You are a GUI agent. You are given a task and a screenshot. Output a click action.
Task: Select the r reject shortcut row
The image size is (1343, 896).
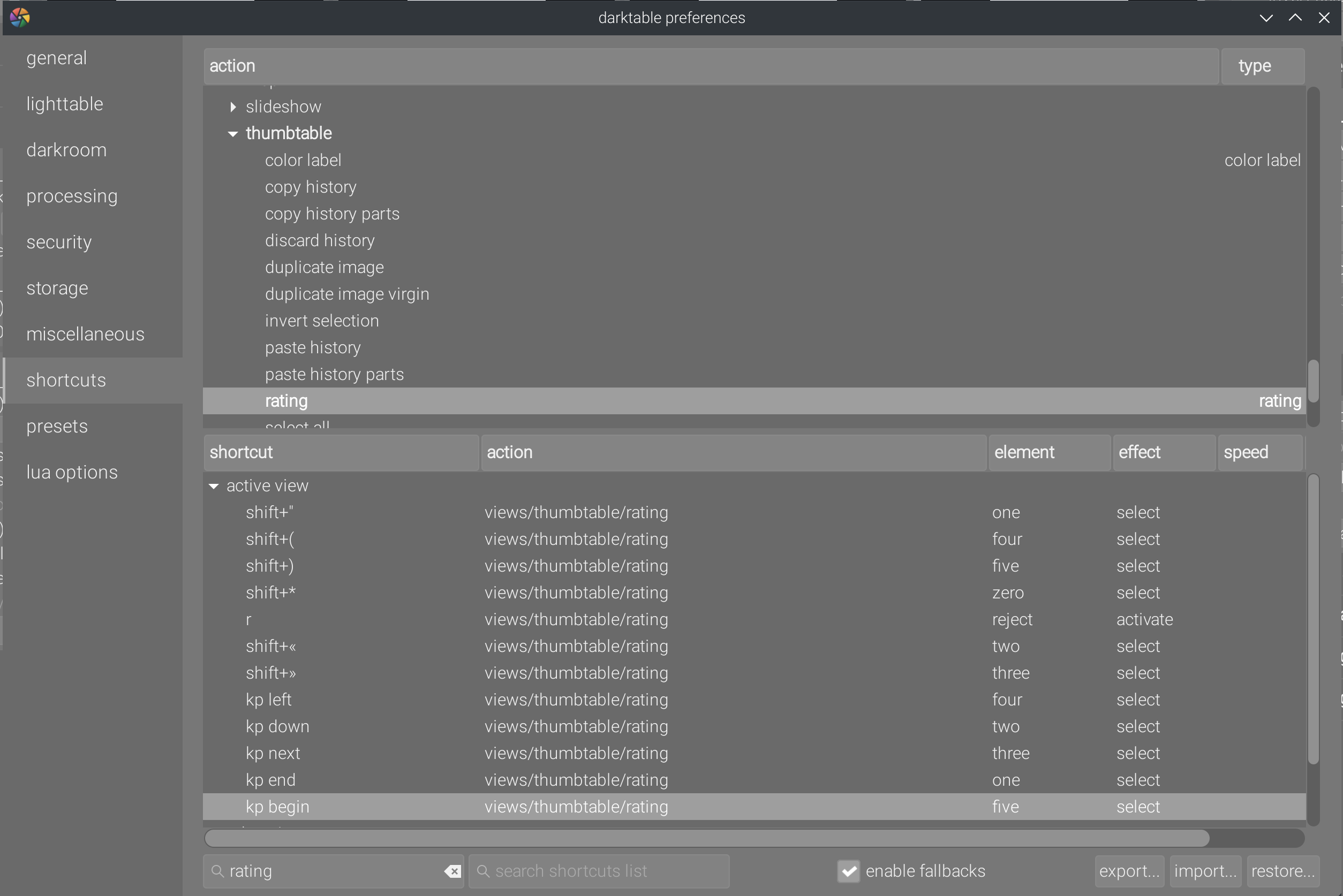pos(754,620)
